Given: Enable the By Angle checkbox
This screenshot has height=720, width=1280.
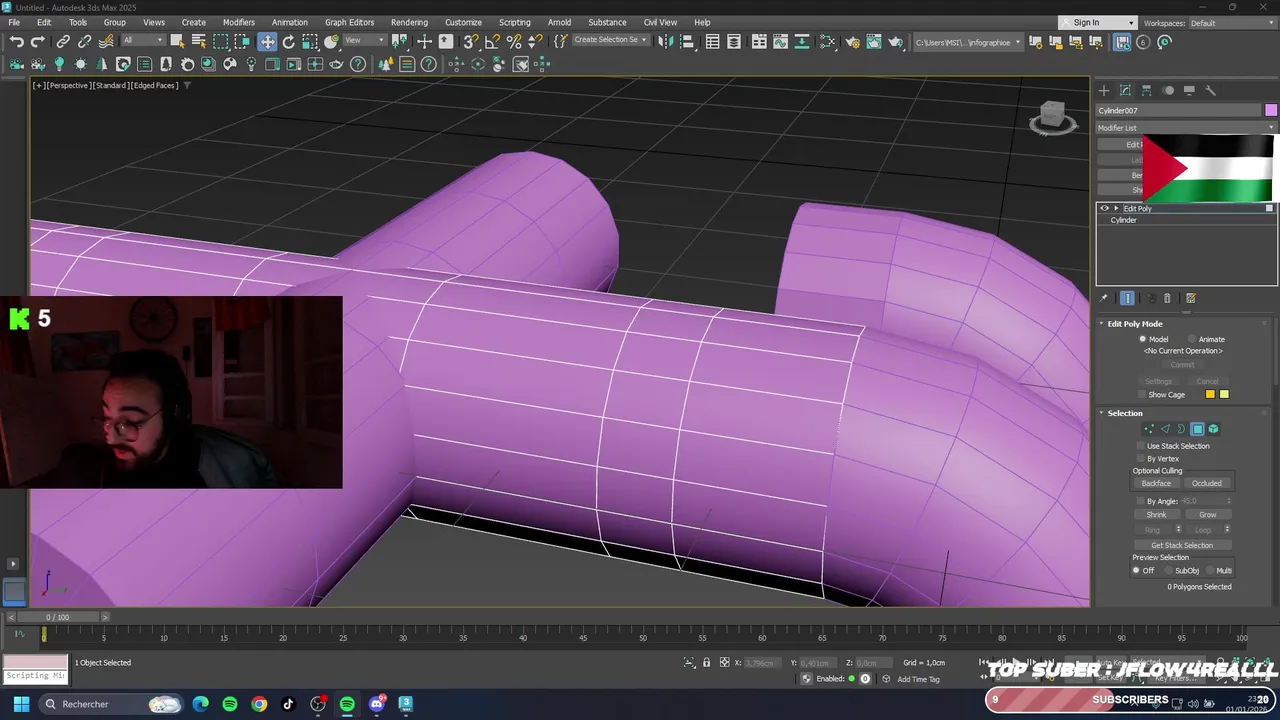Looking at the screenshot, I should pos(1141,501).
